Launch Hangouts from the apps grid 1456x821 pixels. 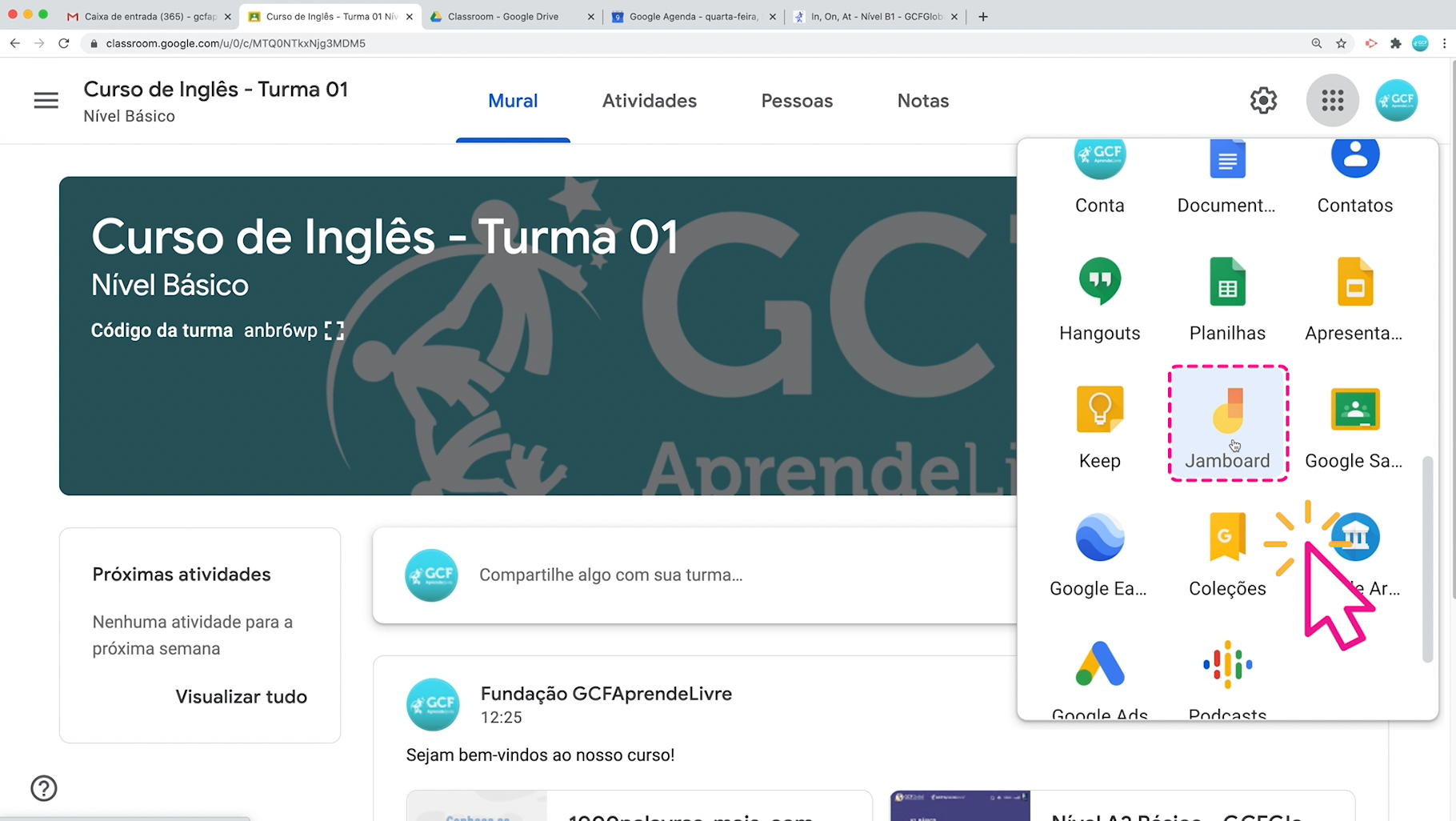click(1099, 300)
